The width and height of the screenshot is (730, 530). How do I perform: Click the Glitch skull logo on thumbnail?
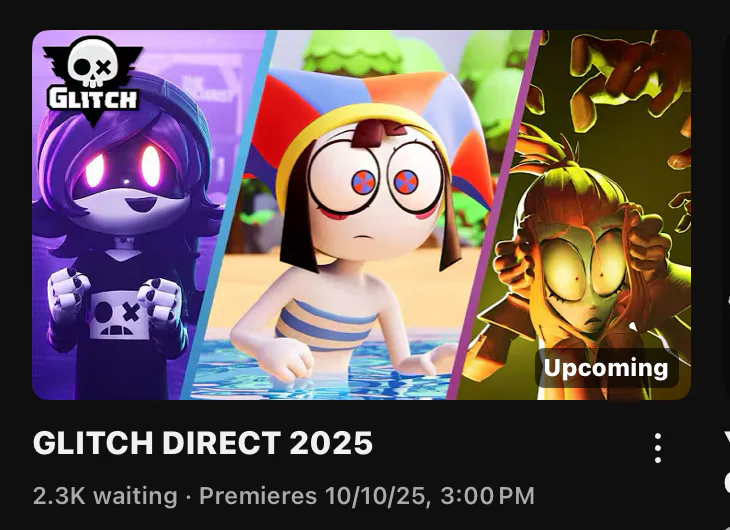click(93, 80)
